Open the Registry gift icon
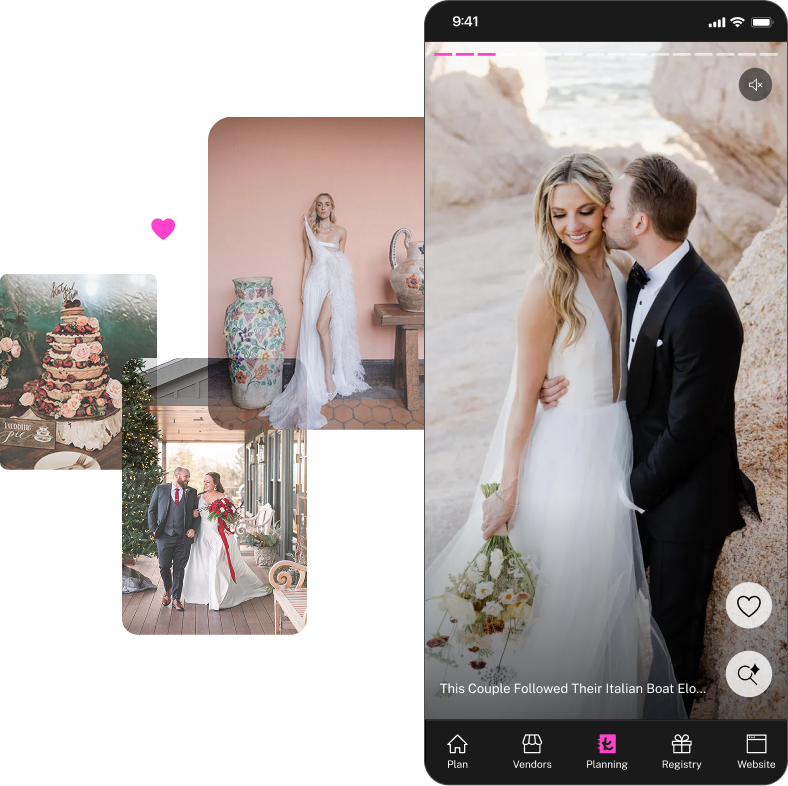This screenshot has height=786, width=788. pyautogui.click(x=681, y=744)
